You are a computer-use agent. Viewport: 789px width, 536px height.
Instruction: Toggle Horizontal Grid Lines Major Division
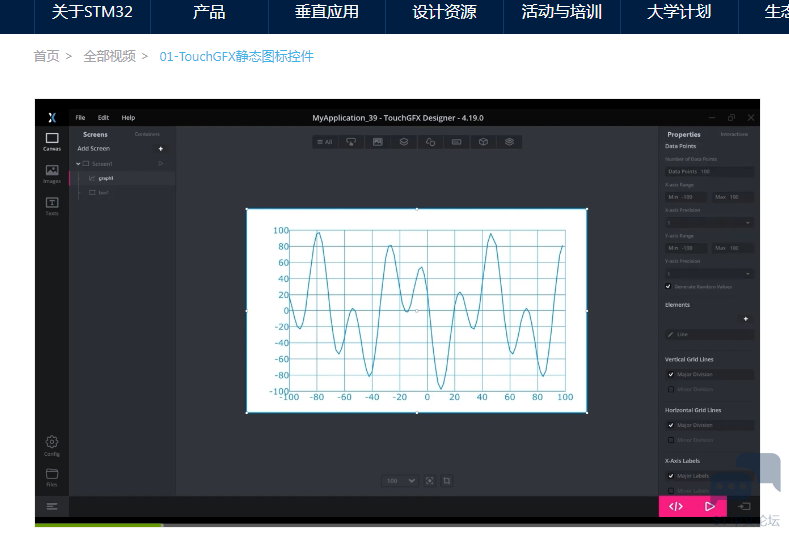click(x=671, y=425)
